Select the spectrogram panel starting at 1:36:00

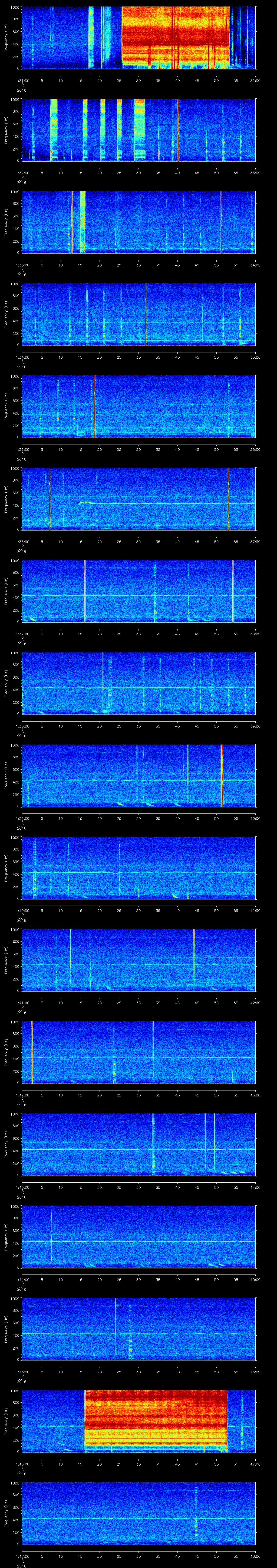click(139, 499)
